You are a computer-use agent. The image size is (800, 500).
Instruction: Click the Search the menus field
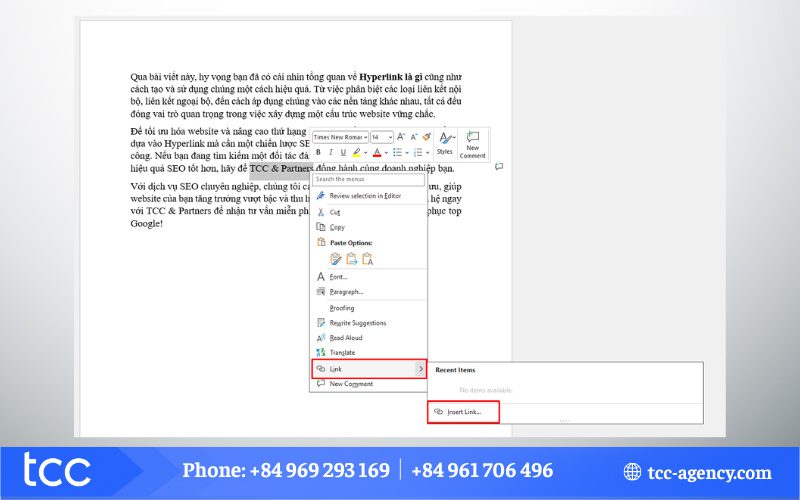pos(368,179)
